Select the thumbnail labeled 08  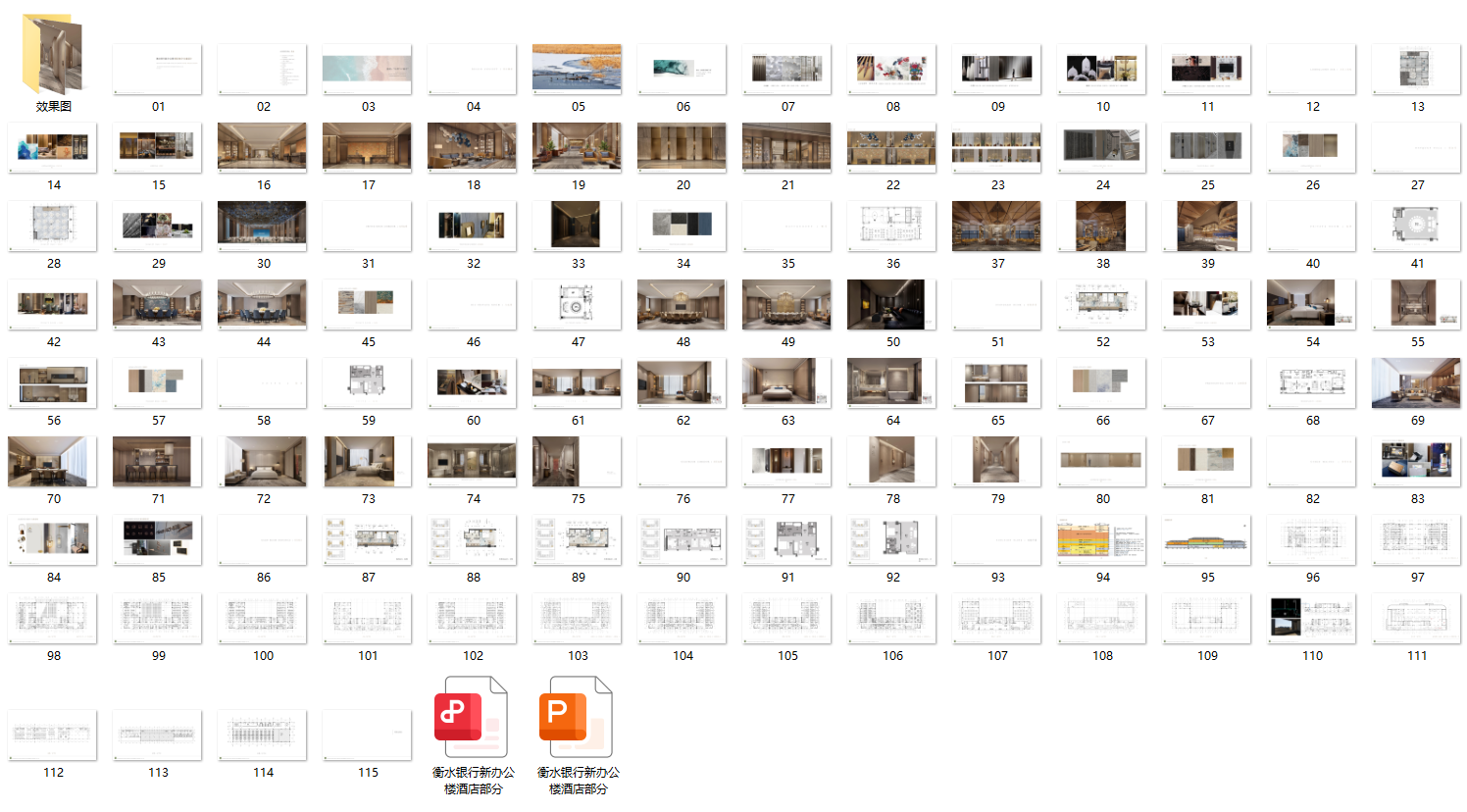click(x=891, y=69)
